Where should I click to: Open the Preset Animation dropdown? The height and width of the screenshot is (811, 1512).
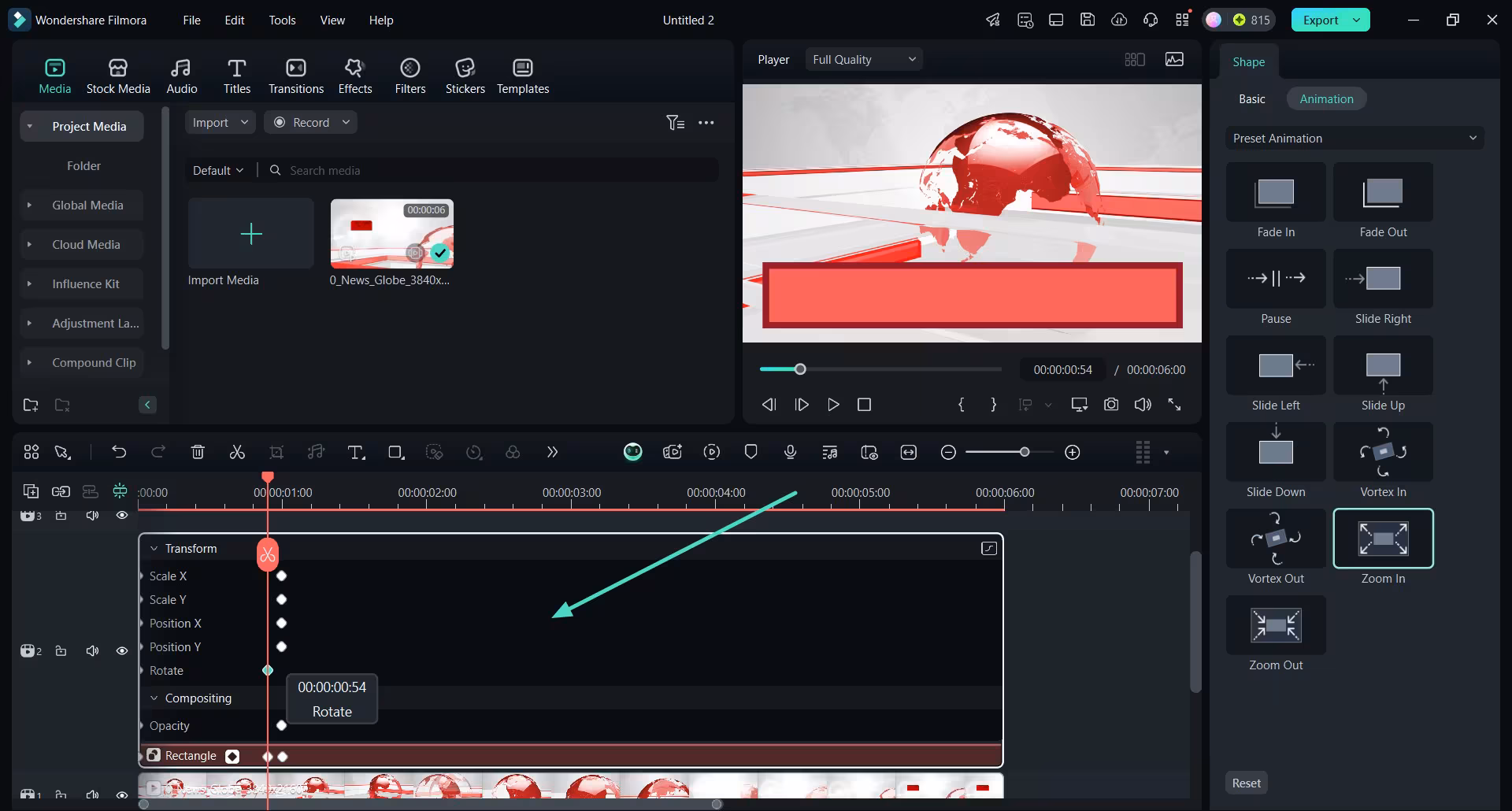[x=1354, y=139]
